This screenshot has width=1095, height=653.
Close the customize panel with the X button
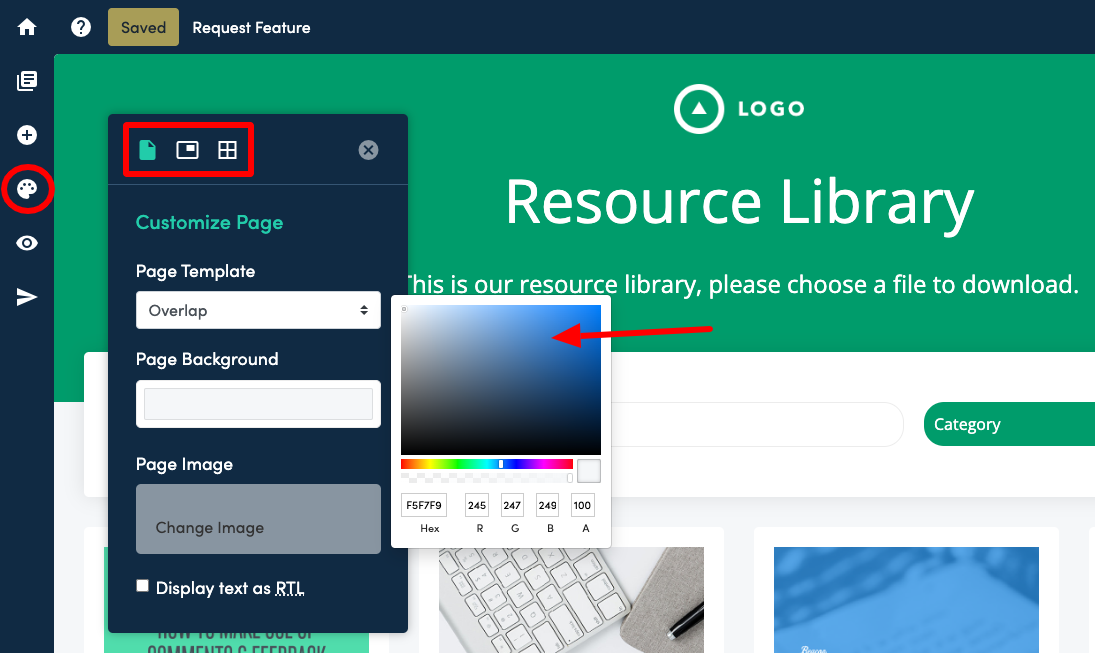point(368,150)
